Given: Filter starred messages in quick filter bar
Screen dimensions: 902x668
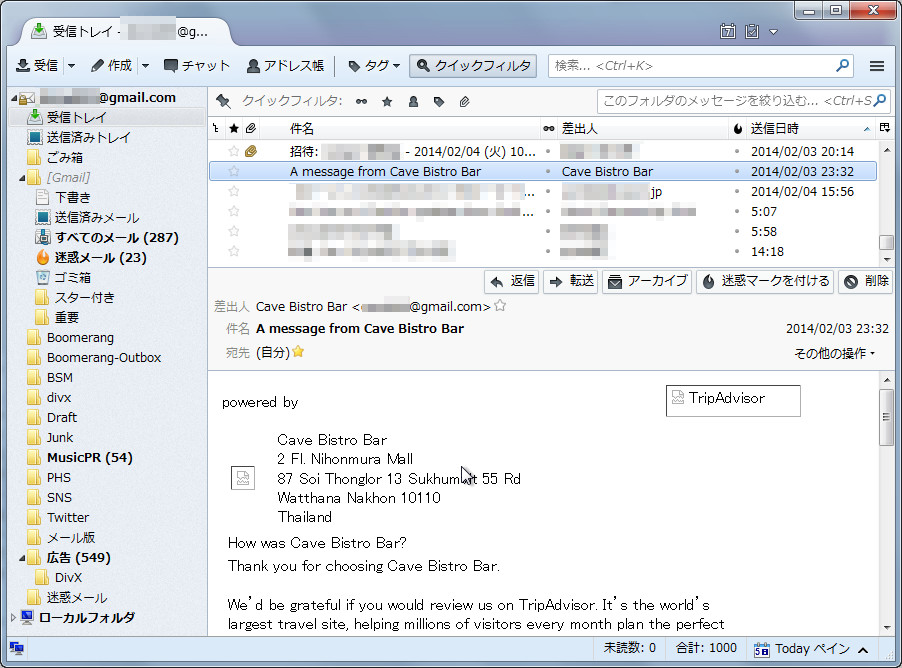Looking at the screenshot, I should (x=386, y=100).
